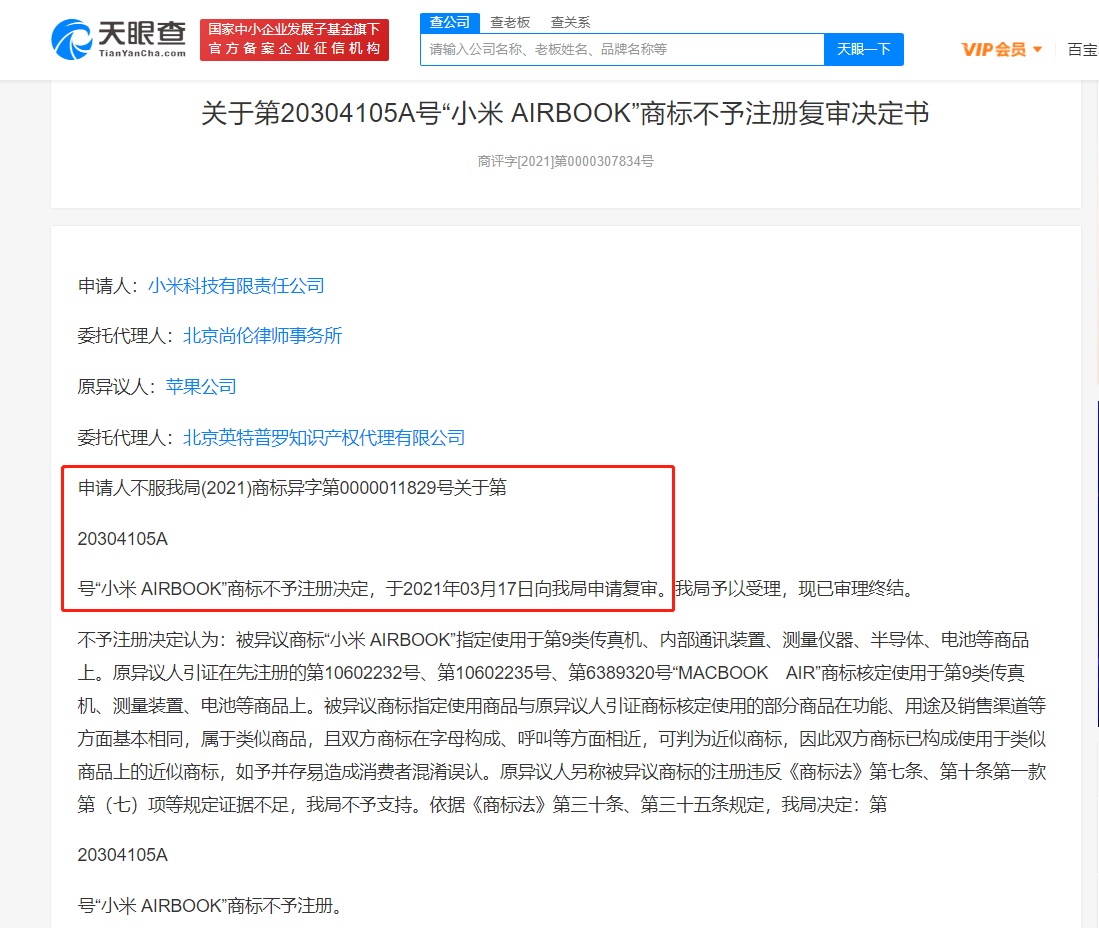Click the red official credit agency badge
1099x928 pixels.
pyautogui.click(x=294, y=39)
